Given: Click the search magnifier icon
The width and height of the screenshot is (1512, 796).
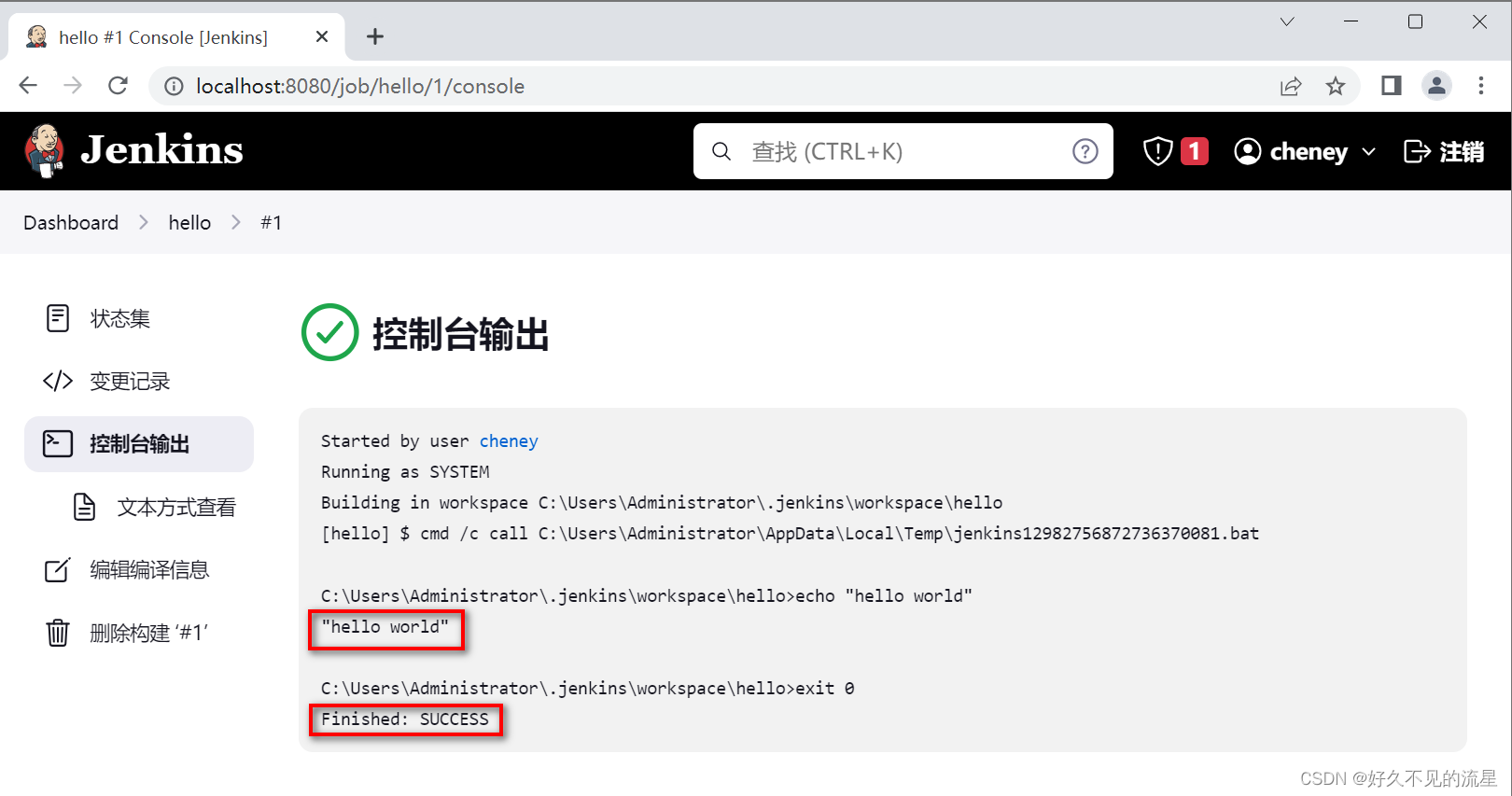Looking at the screenshot, I should click(x=721, y=151).
